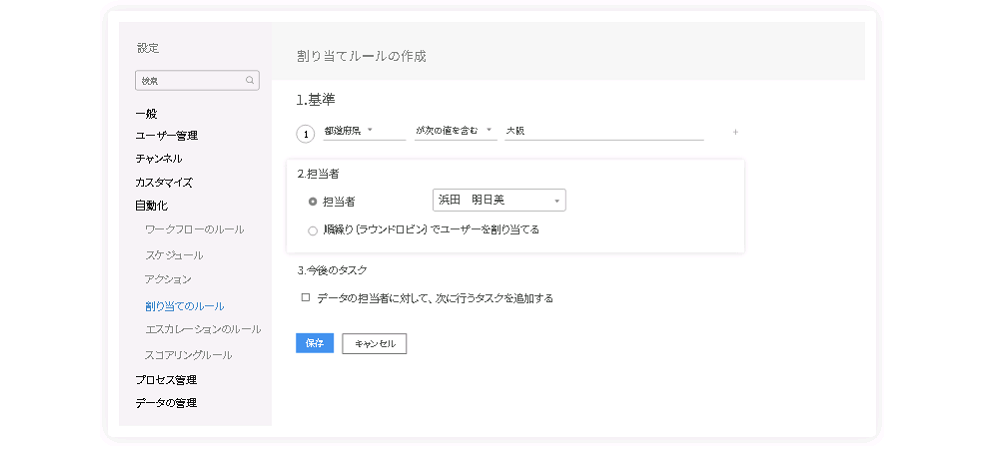Open エスカレーションのルール in sidebar
Image resolution: width=1000 pixels, height=450 pixels.
coord(203,330)
